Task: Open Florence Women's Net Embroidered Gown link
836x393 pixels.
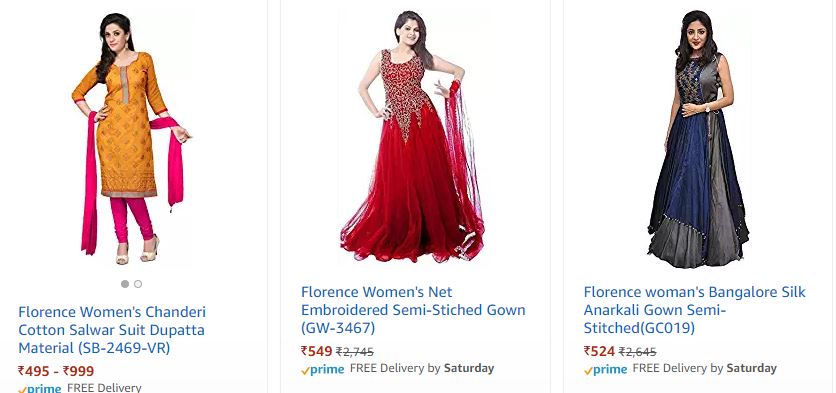Action: point(413,310)
